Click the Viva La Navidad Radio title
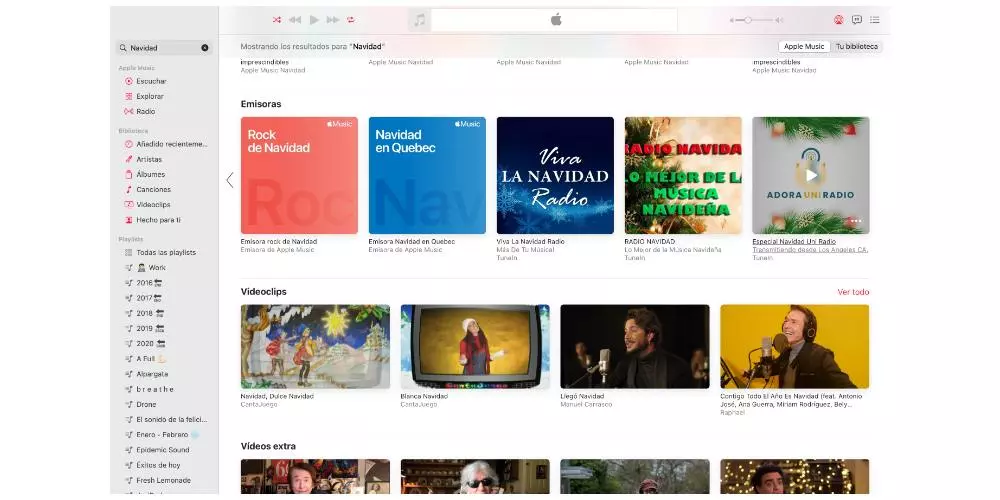The image size is (1000, 500). 531,242
